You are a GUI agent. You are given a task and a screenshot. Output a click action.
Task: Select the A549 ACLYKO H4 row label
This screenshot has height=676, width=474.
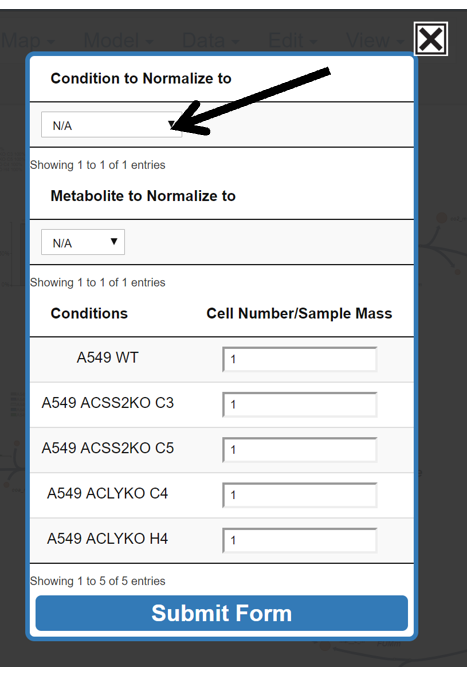pos(107,538)
